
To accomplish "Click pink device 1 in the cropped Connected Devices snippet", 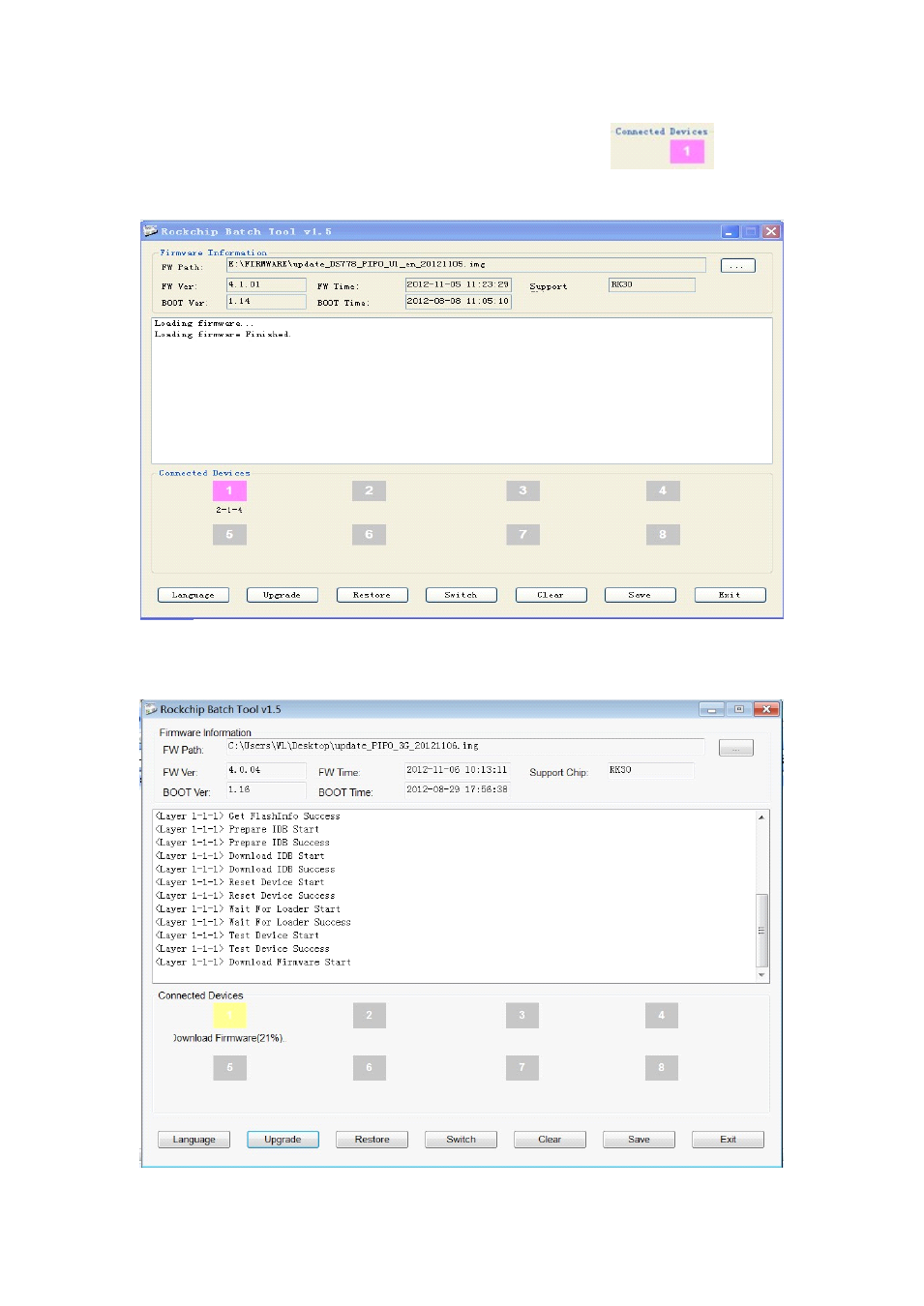I will (x=687, y=152).
